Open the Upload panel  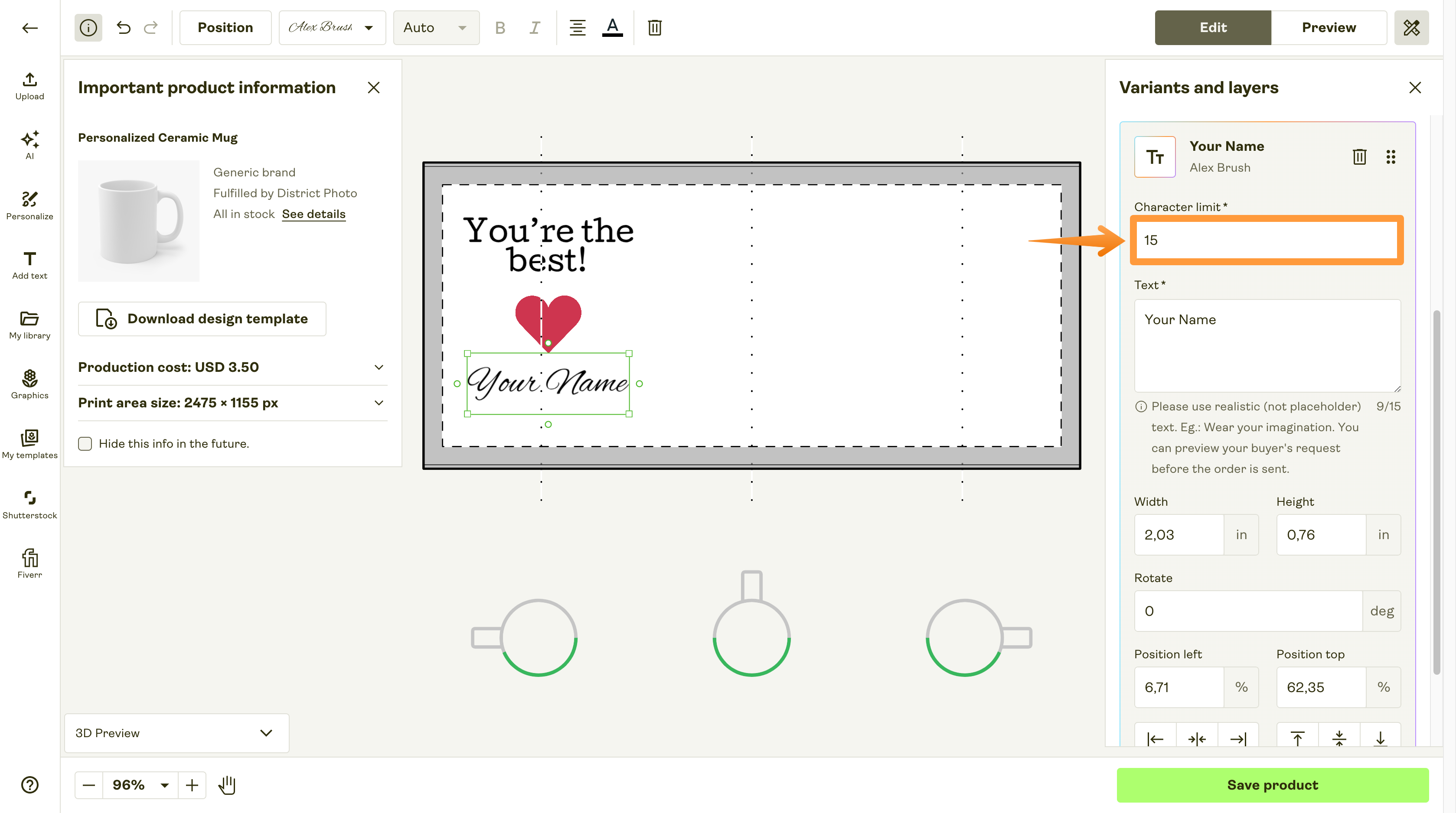[x=29, y=86]
